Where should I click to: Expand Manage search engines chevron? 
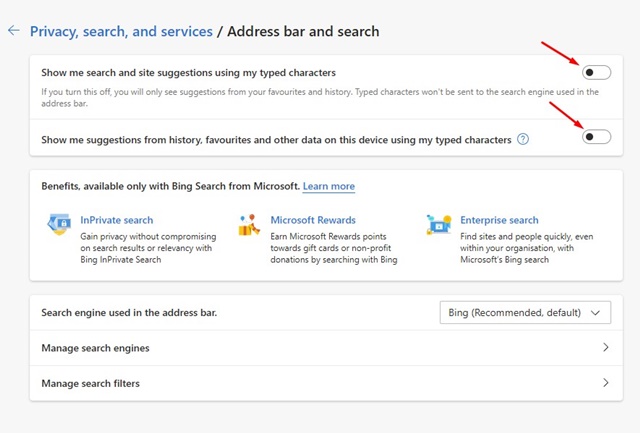606,347
